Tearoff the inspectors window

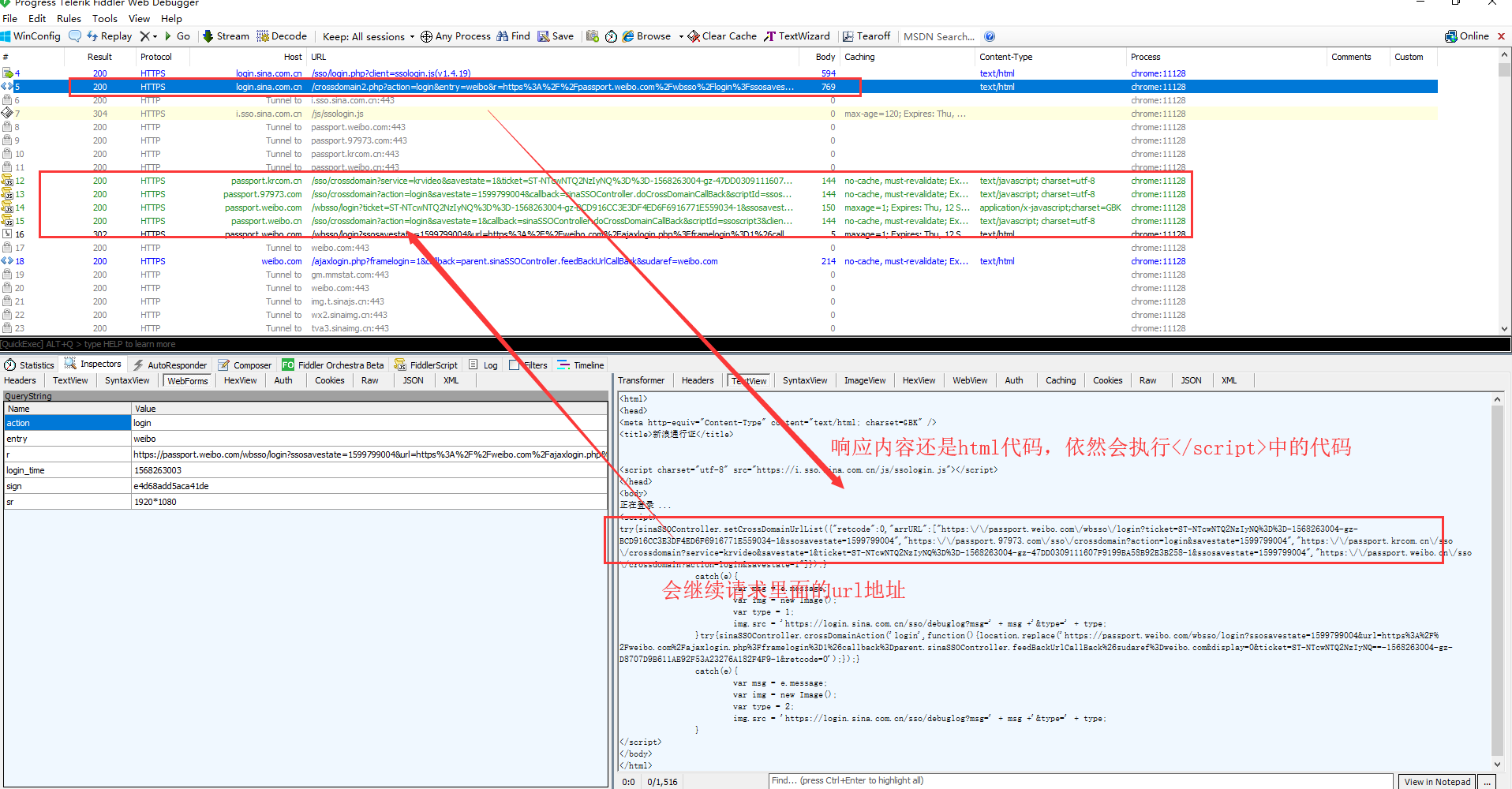pos(866,36)
